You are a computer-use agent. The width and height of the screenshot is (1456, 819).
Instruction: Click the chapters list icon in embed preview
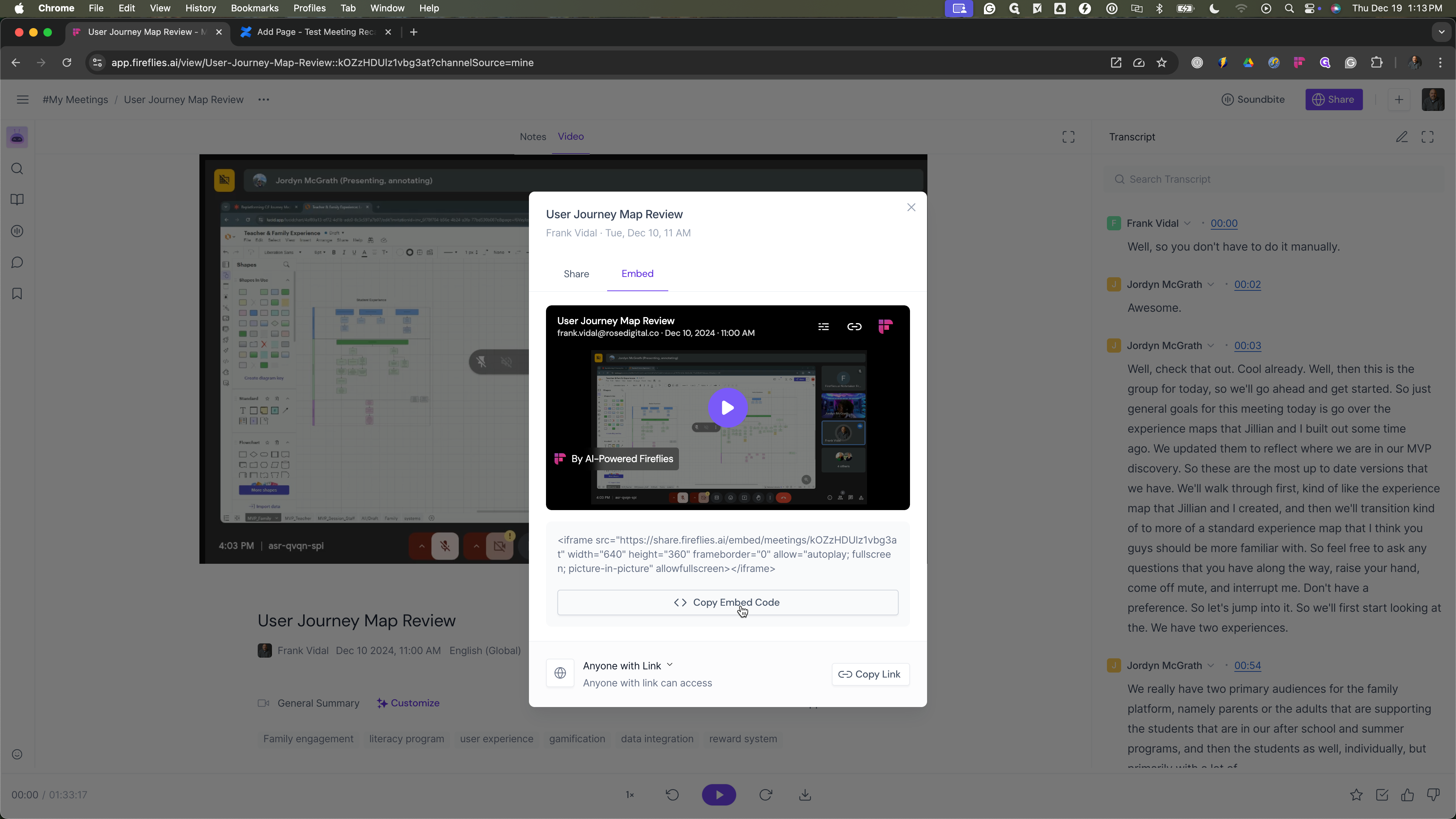pyautogui.click(x=824, y=327)
